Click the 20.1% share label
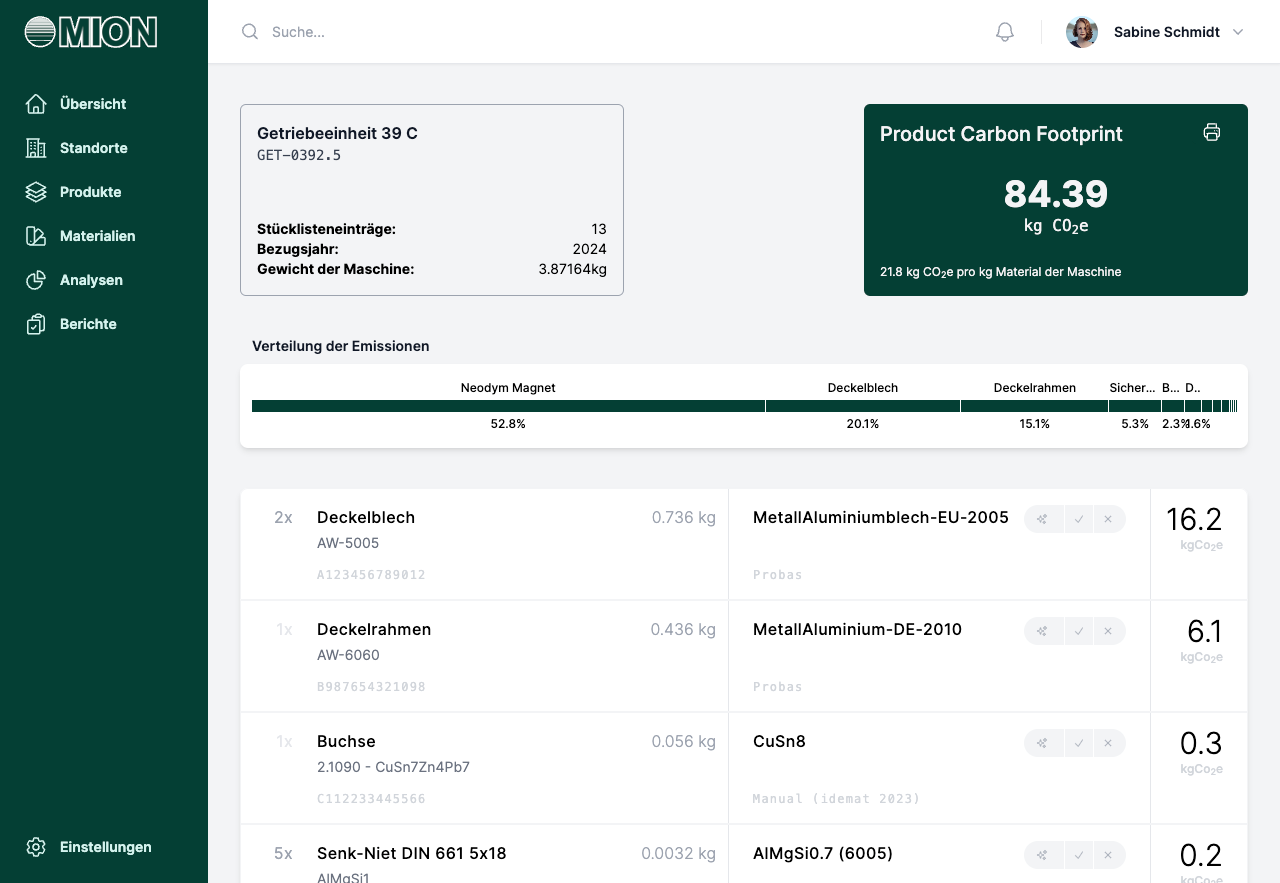Image resolution: width=1280 pixels, height=883 pixels. click(863, 424)
